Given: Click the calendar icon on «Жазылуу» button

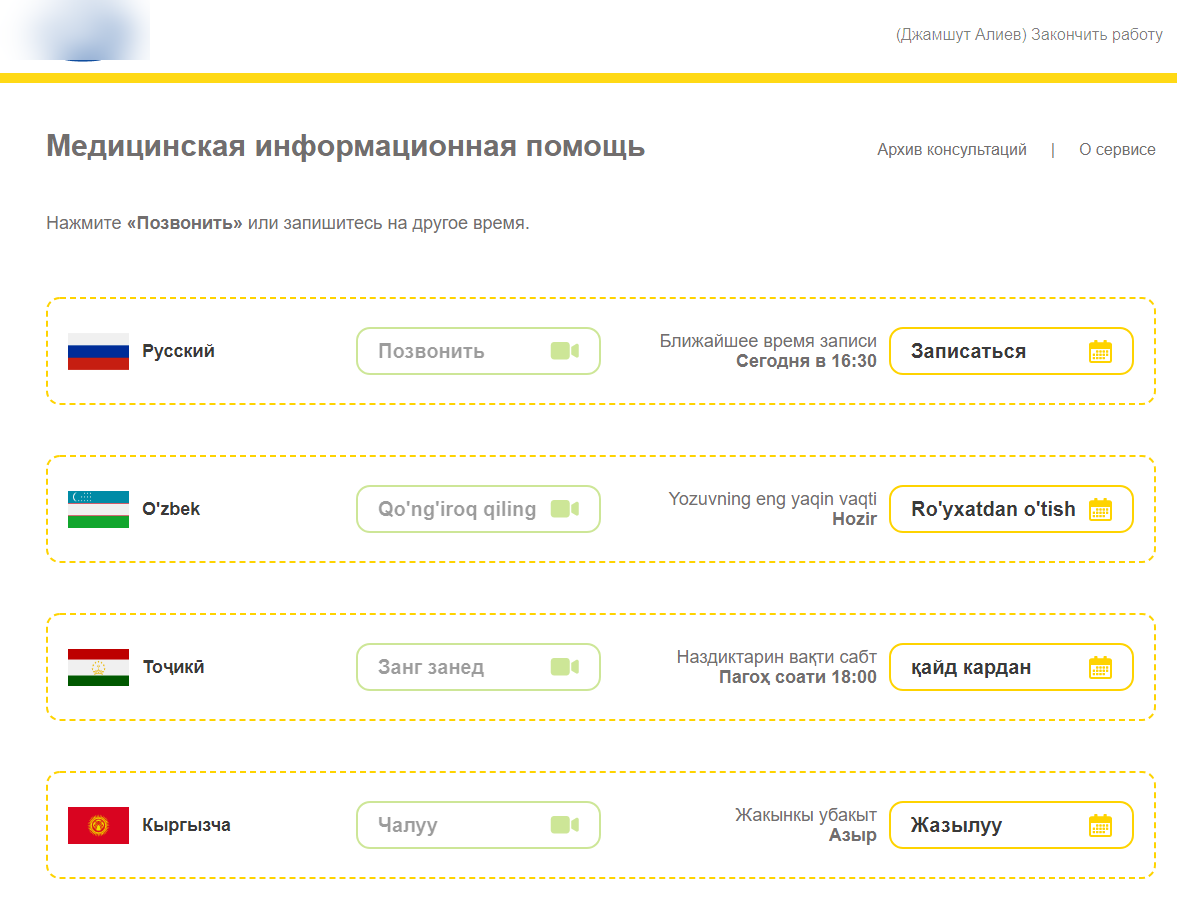Looking at the screenshot, I should [x=1102, y=825].
